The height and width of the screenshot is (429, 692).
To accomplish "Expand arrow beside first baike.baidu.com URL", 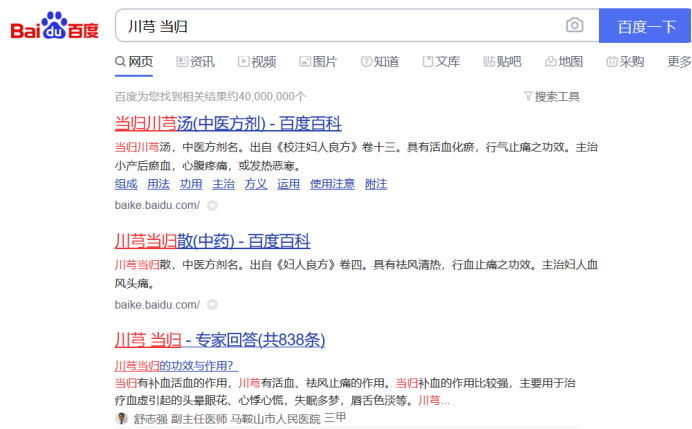I will tap(212, 205).
